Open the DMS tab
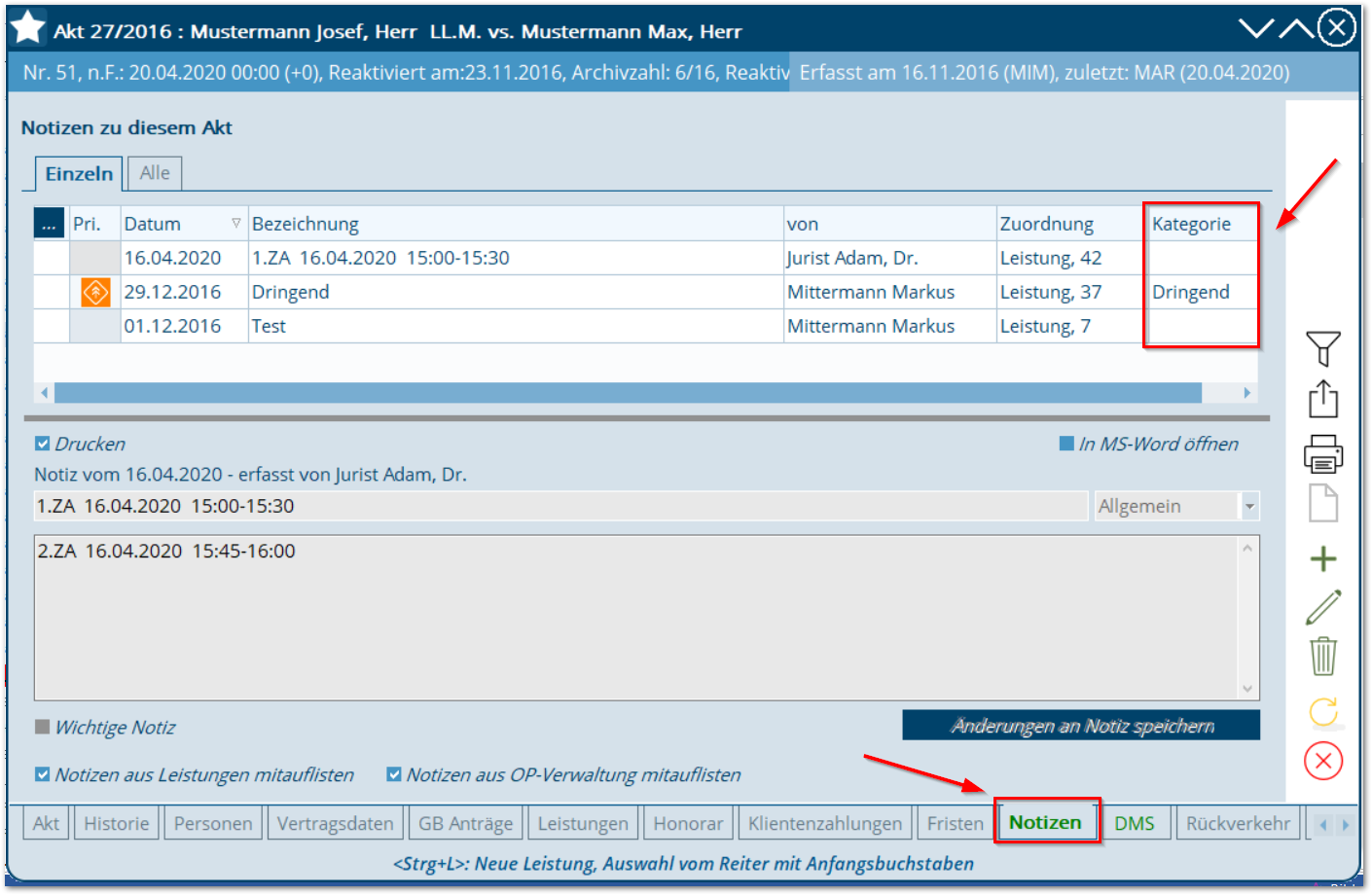This screenshot has height=895, width=1372. coord(1135,823)
